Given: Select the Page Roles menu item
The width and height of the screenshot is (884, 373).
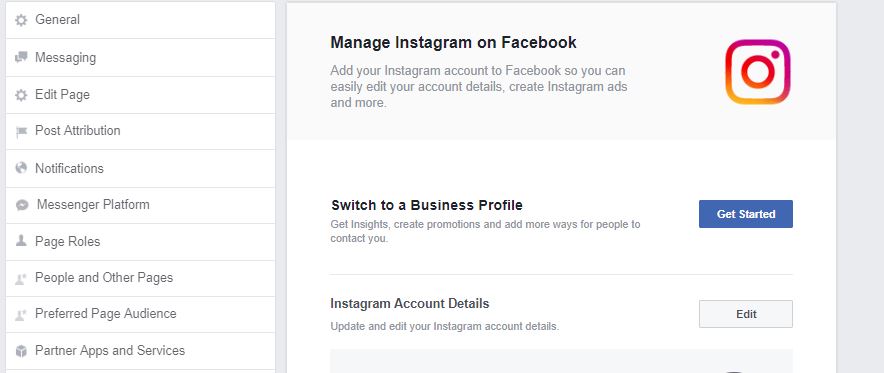Looking at the screenshot, I should coord(140,242).
